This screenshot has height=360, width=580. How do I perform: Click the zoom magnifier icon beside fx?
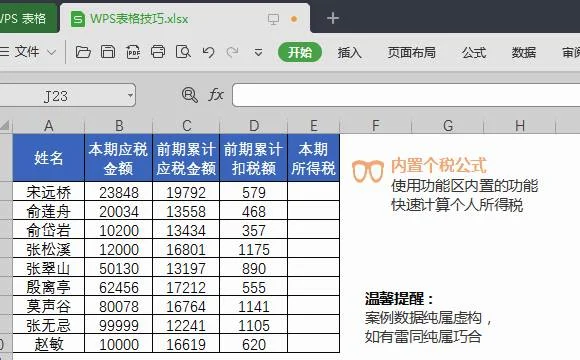[190, 95]
